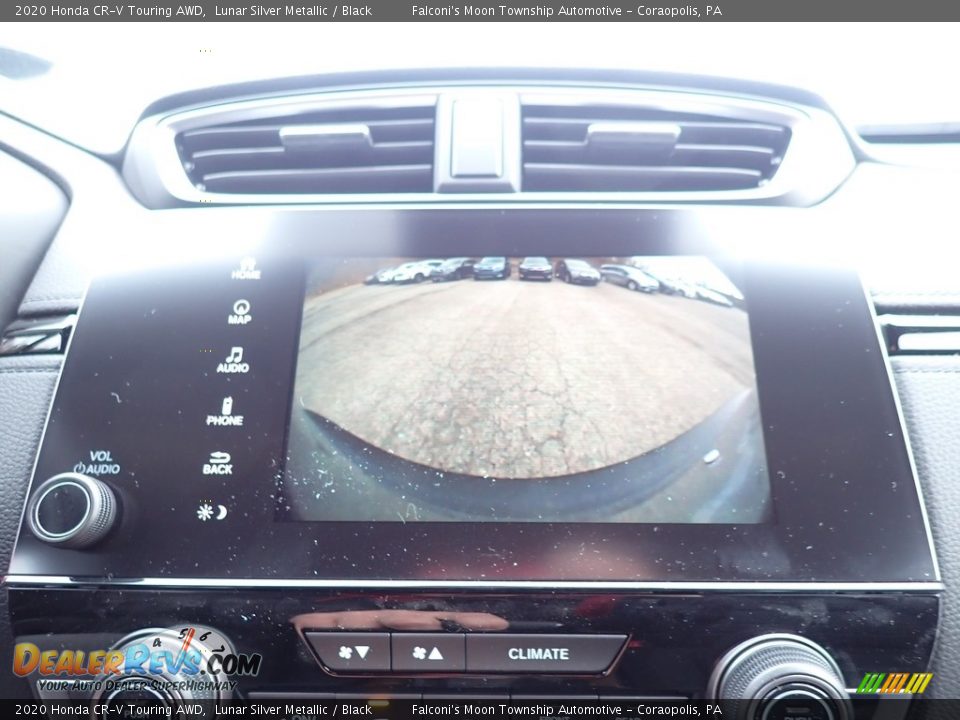The width and height of the screenshot is (960, 720).
Task: Adjust the left air vent slider tab
Action: click(x=324, y=134)
